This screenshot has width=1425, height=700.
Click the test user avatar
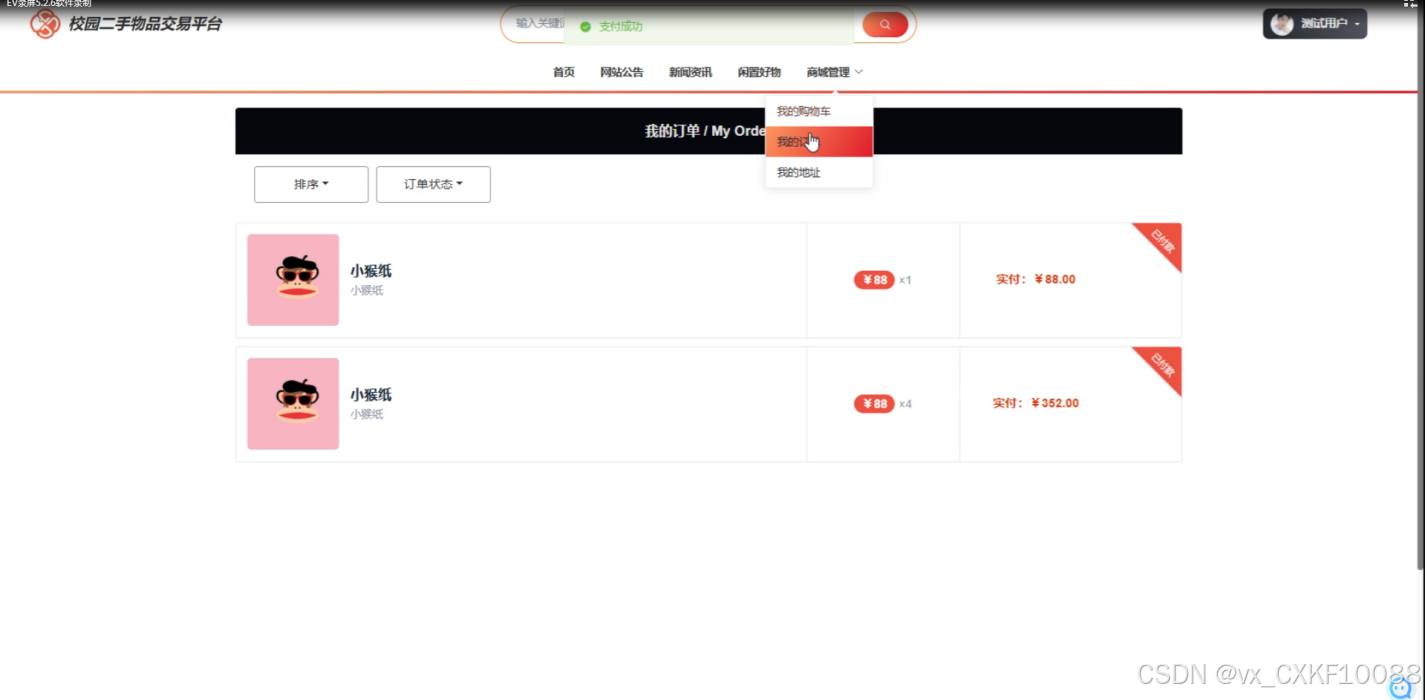click(x=1282, y=24)
